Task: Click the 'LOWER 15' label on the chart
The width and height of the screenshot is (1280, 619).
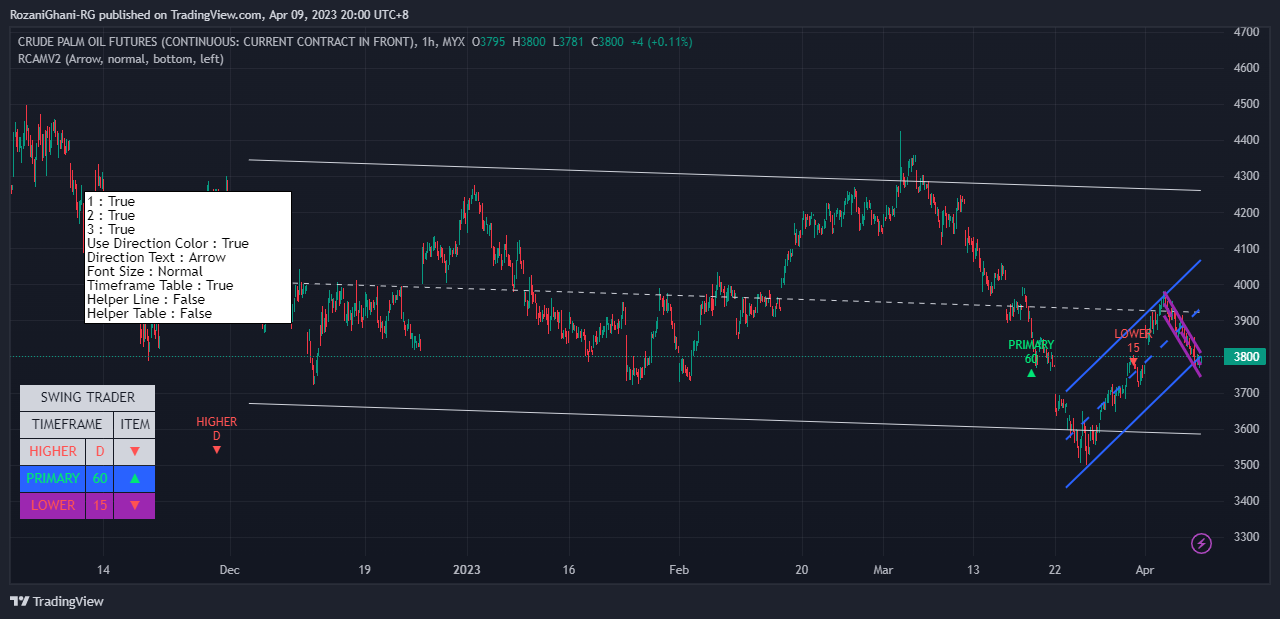Action: [x=1133, y=341]
